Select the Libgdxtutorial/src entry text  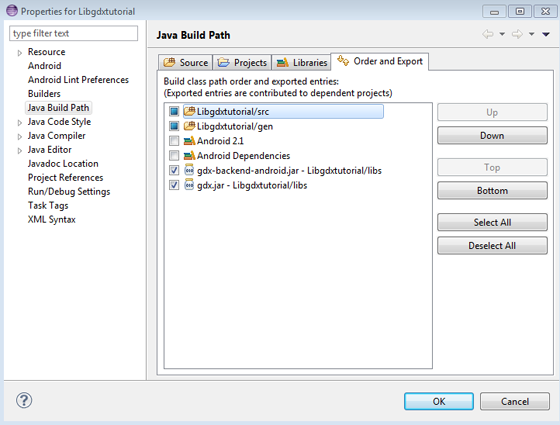[233, 112]
